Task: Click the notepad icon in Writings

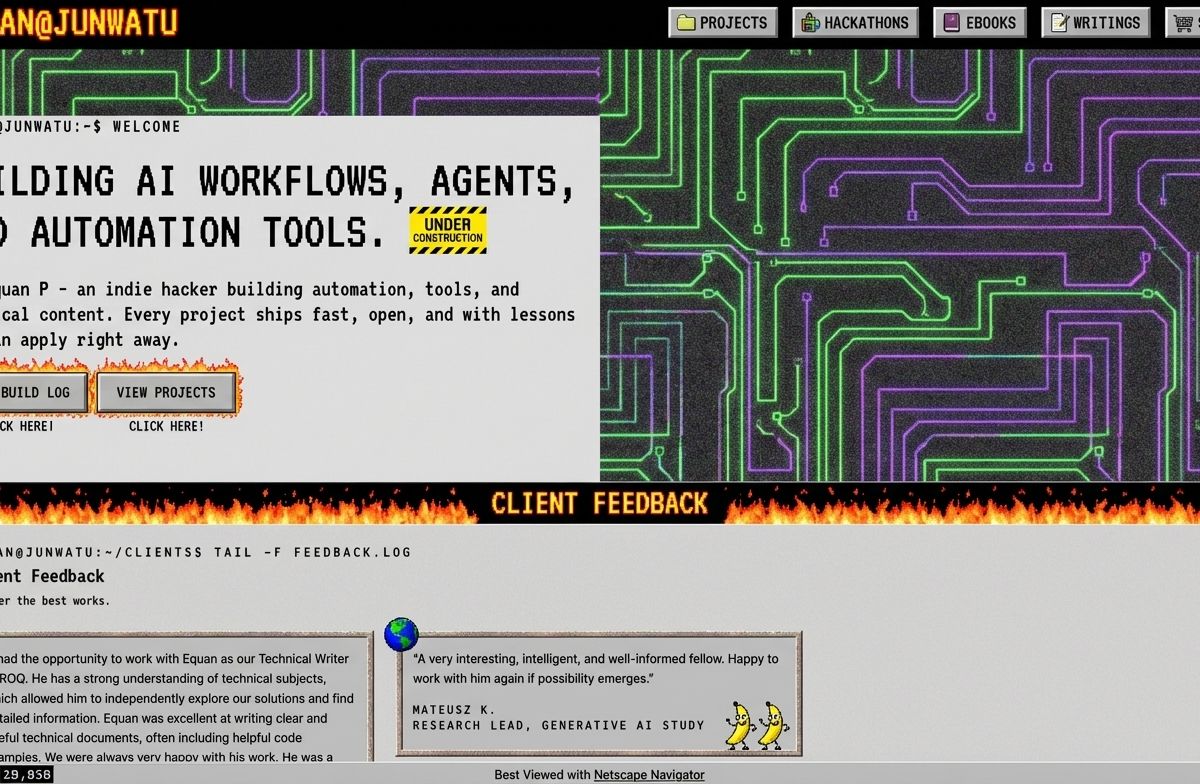Action: pyautogui.click(x=1059, y=22)
